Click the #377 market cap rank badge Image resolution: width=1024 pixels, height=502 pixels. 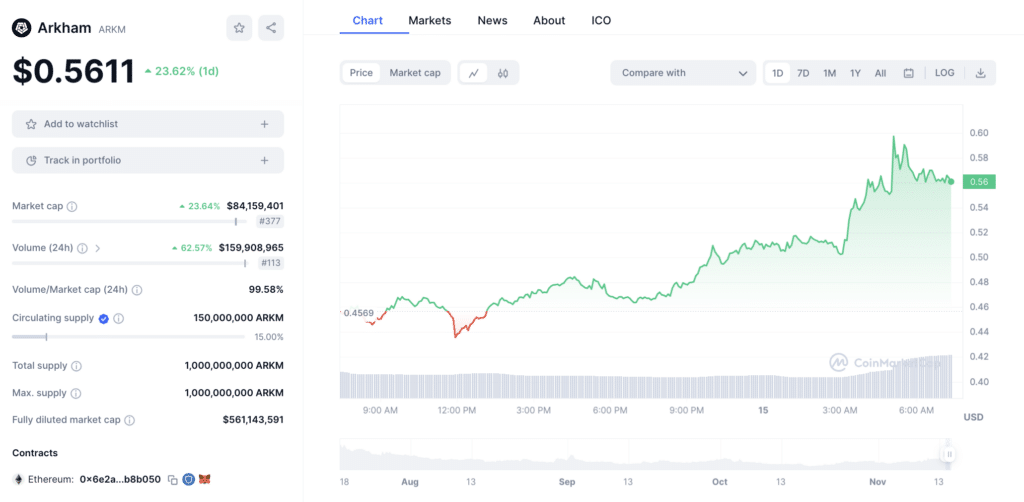[270, 221]
